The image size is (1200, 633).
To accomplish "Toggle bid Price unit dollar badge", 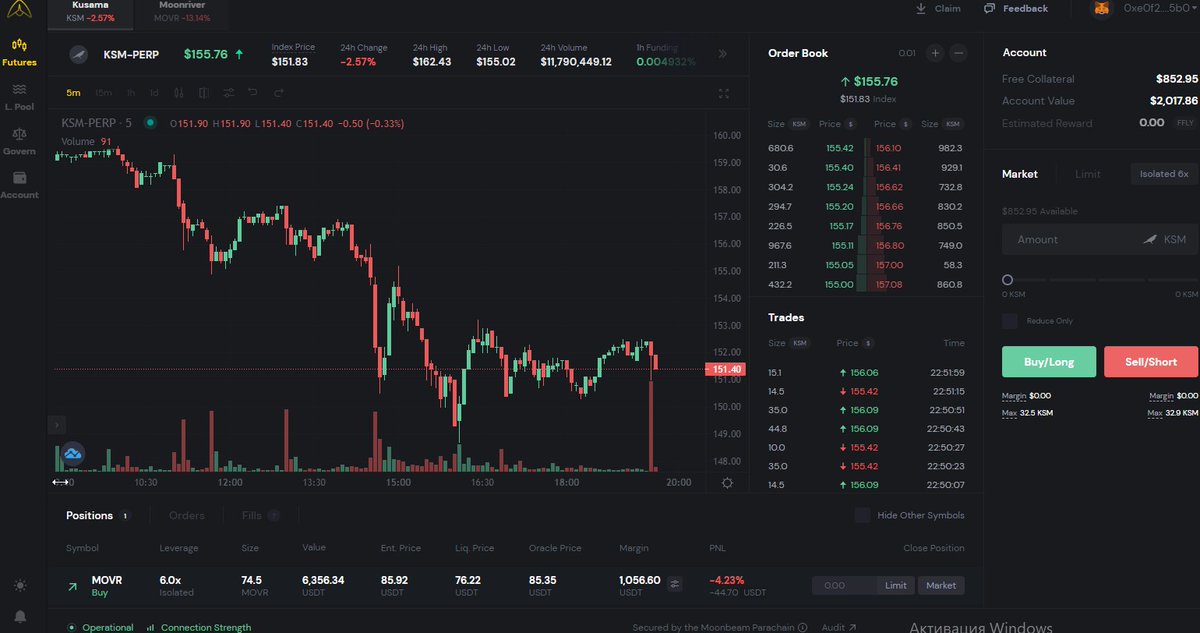I will tap(851, 124).
